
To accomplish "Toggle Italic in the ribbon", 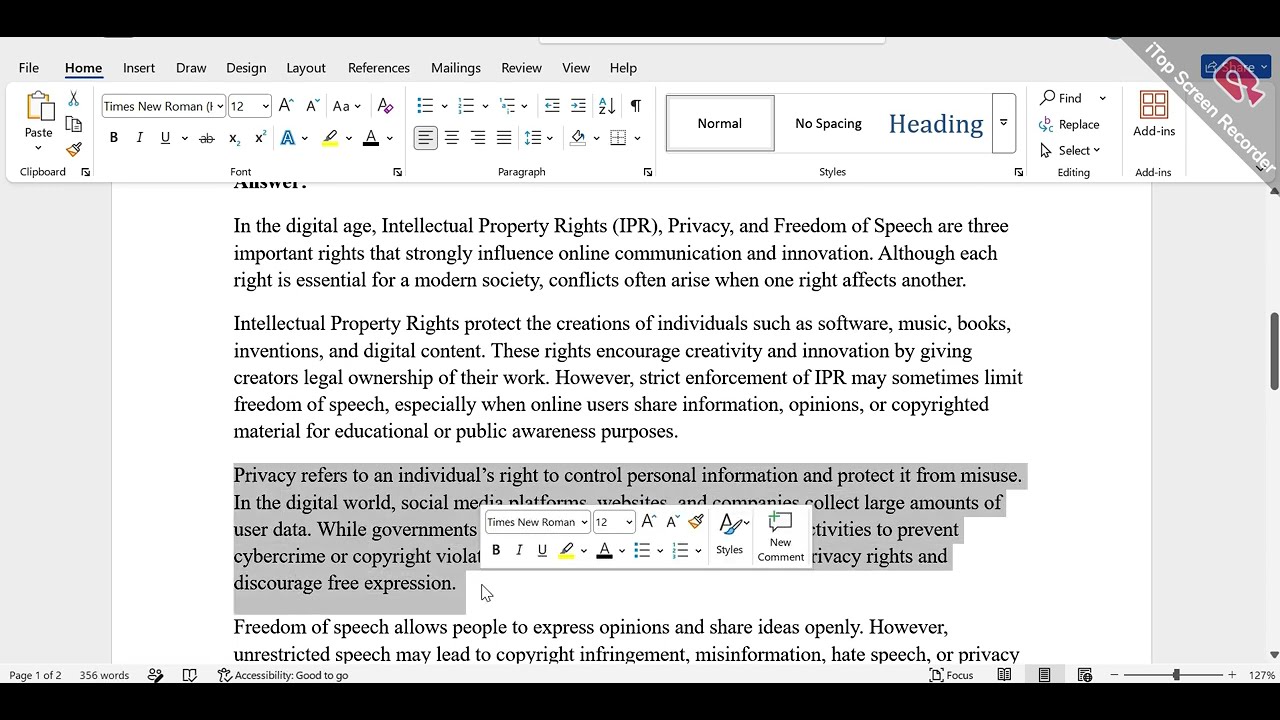I will [139, 138].
